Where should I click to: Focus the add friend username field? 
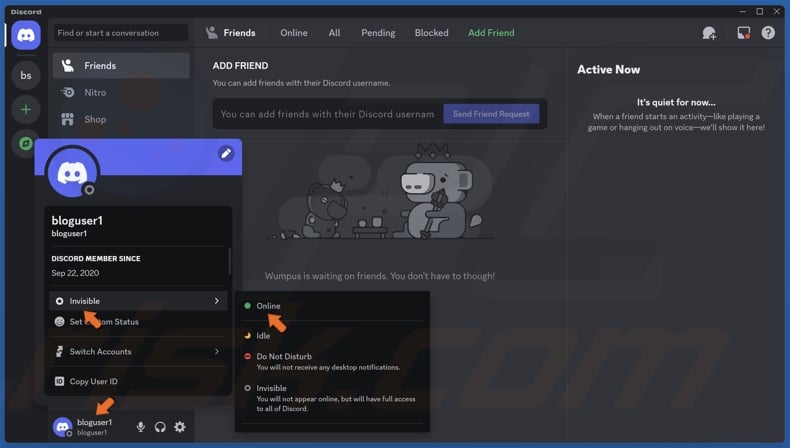point(327,114)
